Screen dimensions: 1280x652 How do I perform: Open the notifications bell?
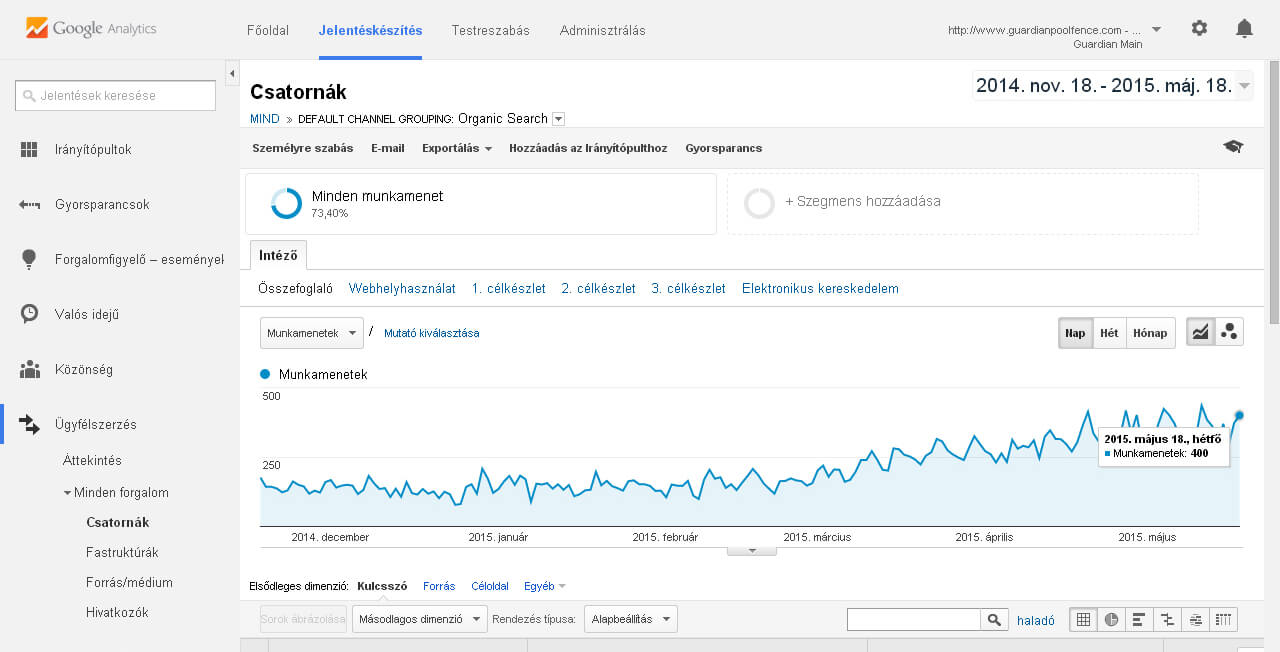point(1244,29)
